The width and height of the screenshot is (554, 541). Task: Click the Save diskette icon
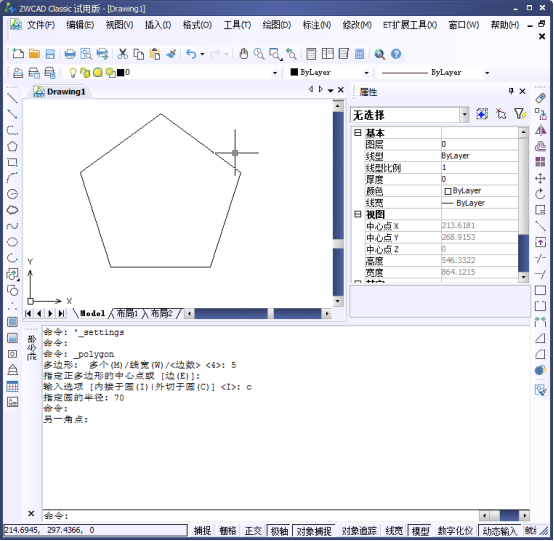pyautogui.click(x=50, y=54)
